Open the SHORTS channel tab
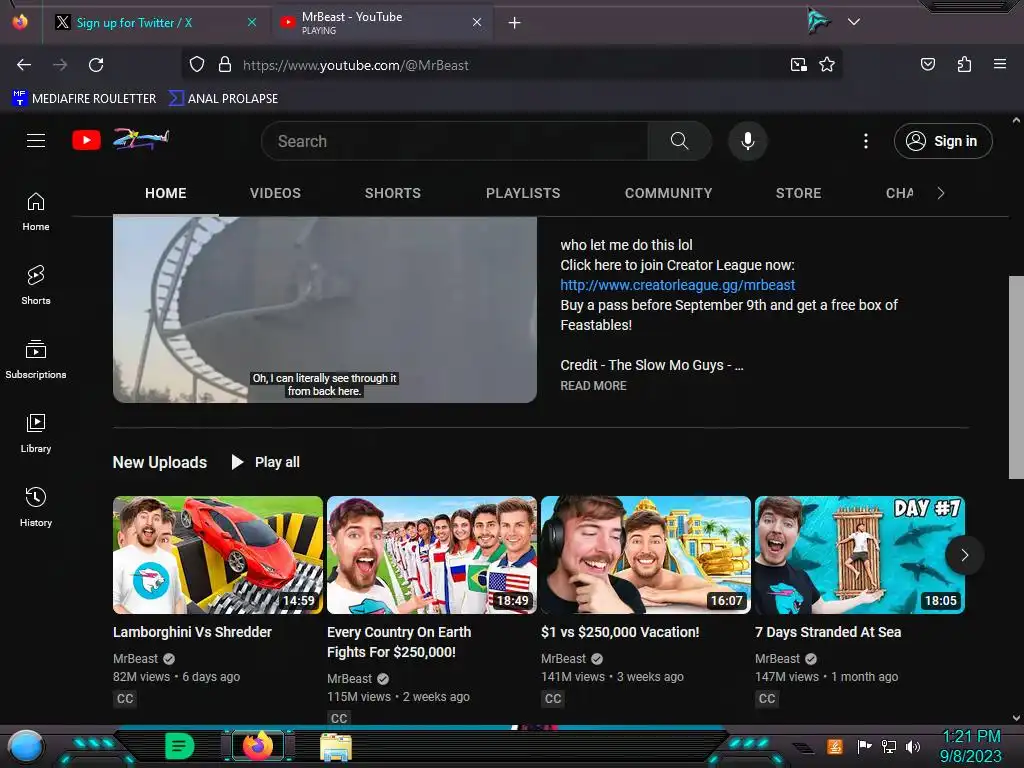The height and width of the screenshot is (768, 1024). [x=392, y=193]
